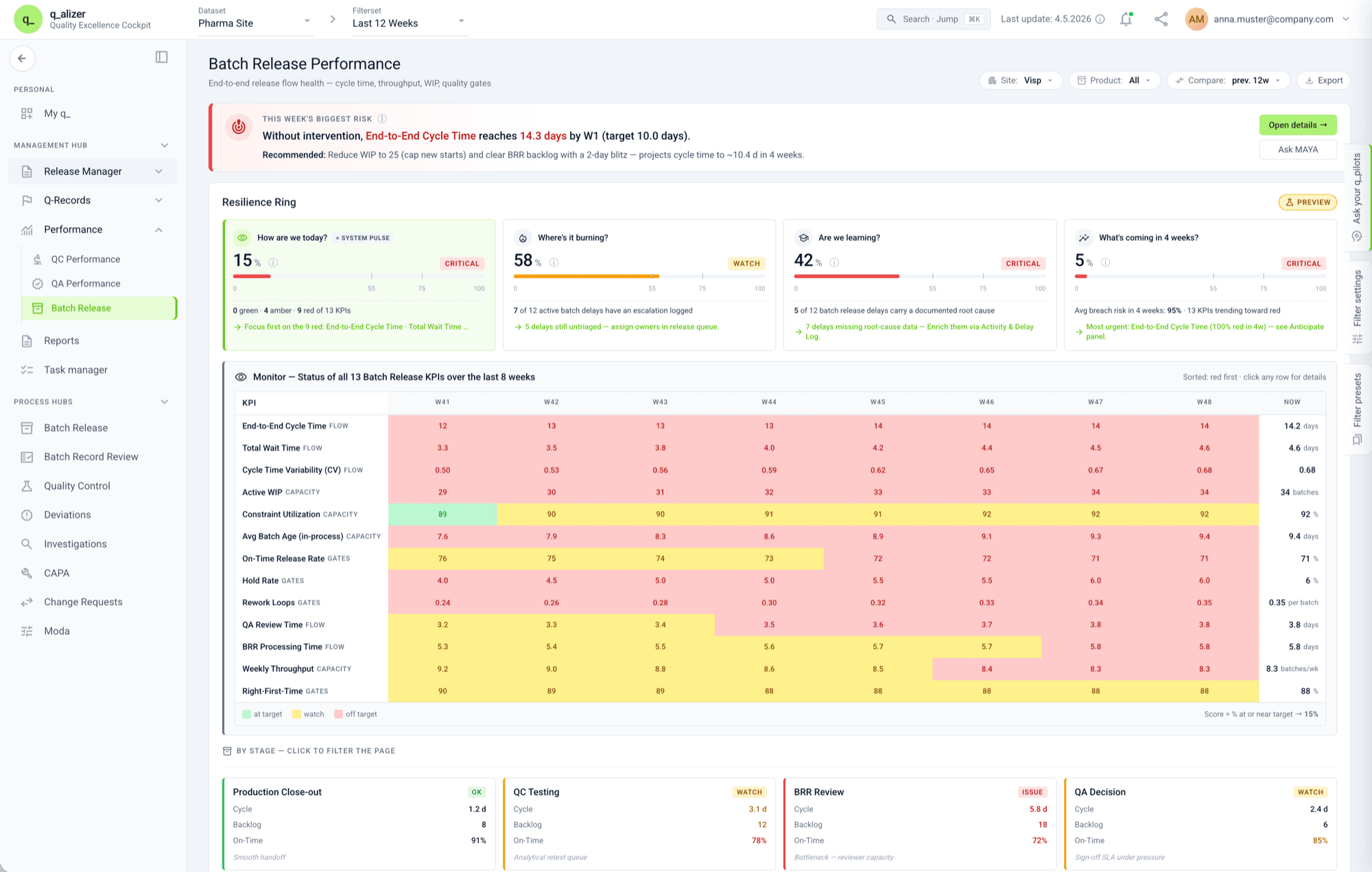Viewport: 1372px width, 872px height.
Task: Click the share icon in header
Action: (x=1161, y=19)
